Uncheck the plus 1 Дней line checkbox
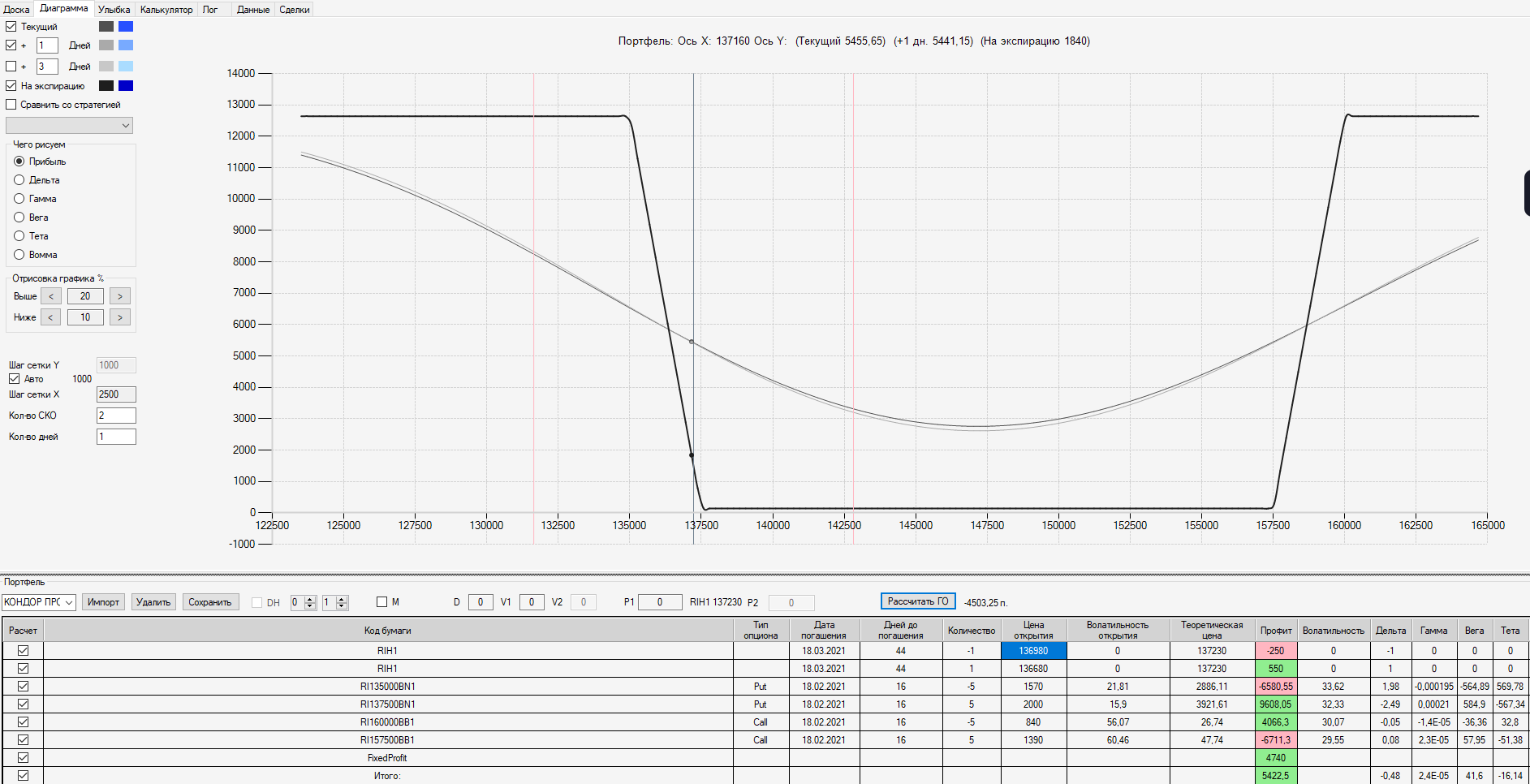Viewport: 1530px width, 784px height. point(11,45)
